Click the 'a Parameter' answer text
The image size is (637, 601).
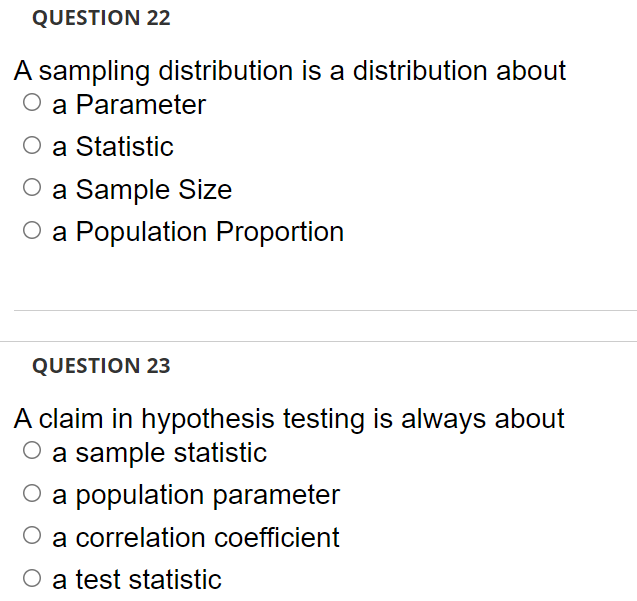click(129, 105)
